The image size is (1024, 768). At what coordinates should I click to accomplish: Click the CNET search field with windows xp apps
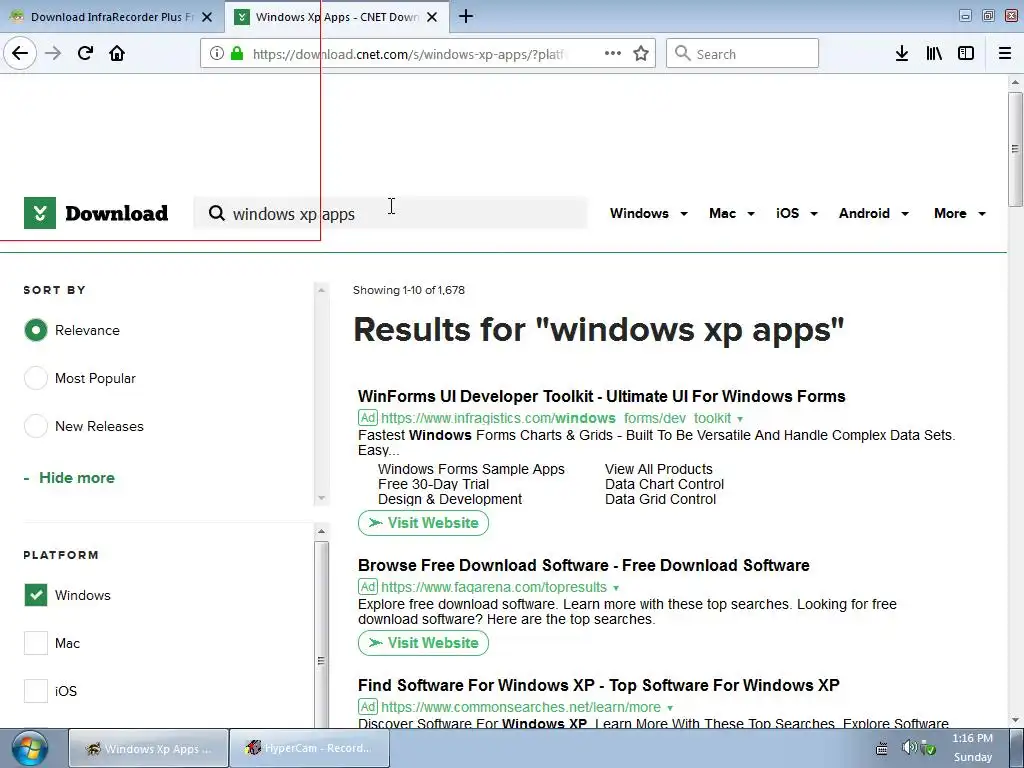[391, 213]
